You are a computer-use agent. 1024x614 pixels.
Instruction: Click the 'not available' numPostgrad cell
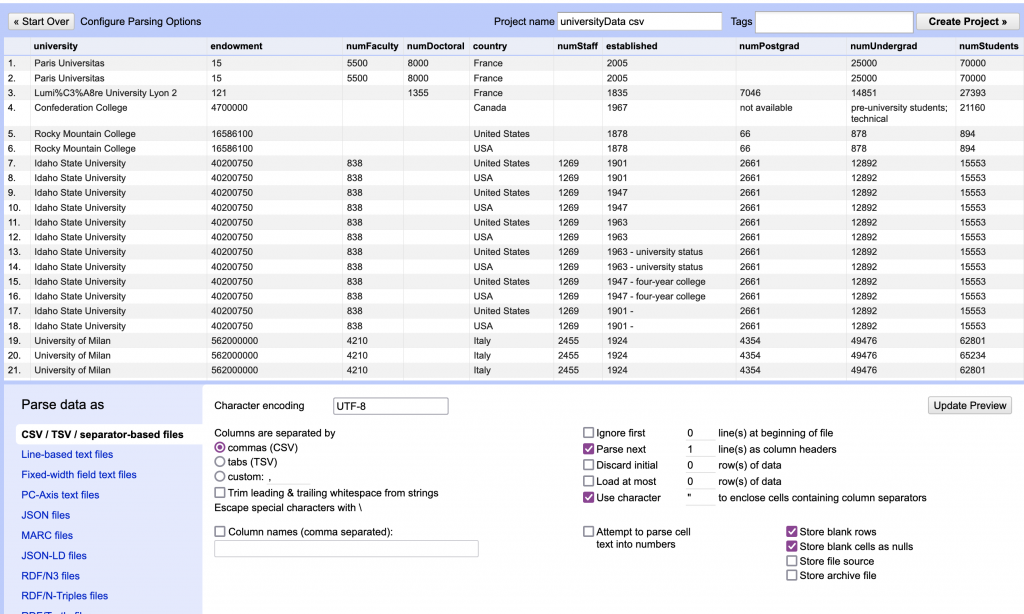pyautogui.click(x=766, y=108)
